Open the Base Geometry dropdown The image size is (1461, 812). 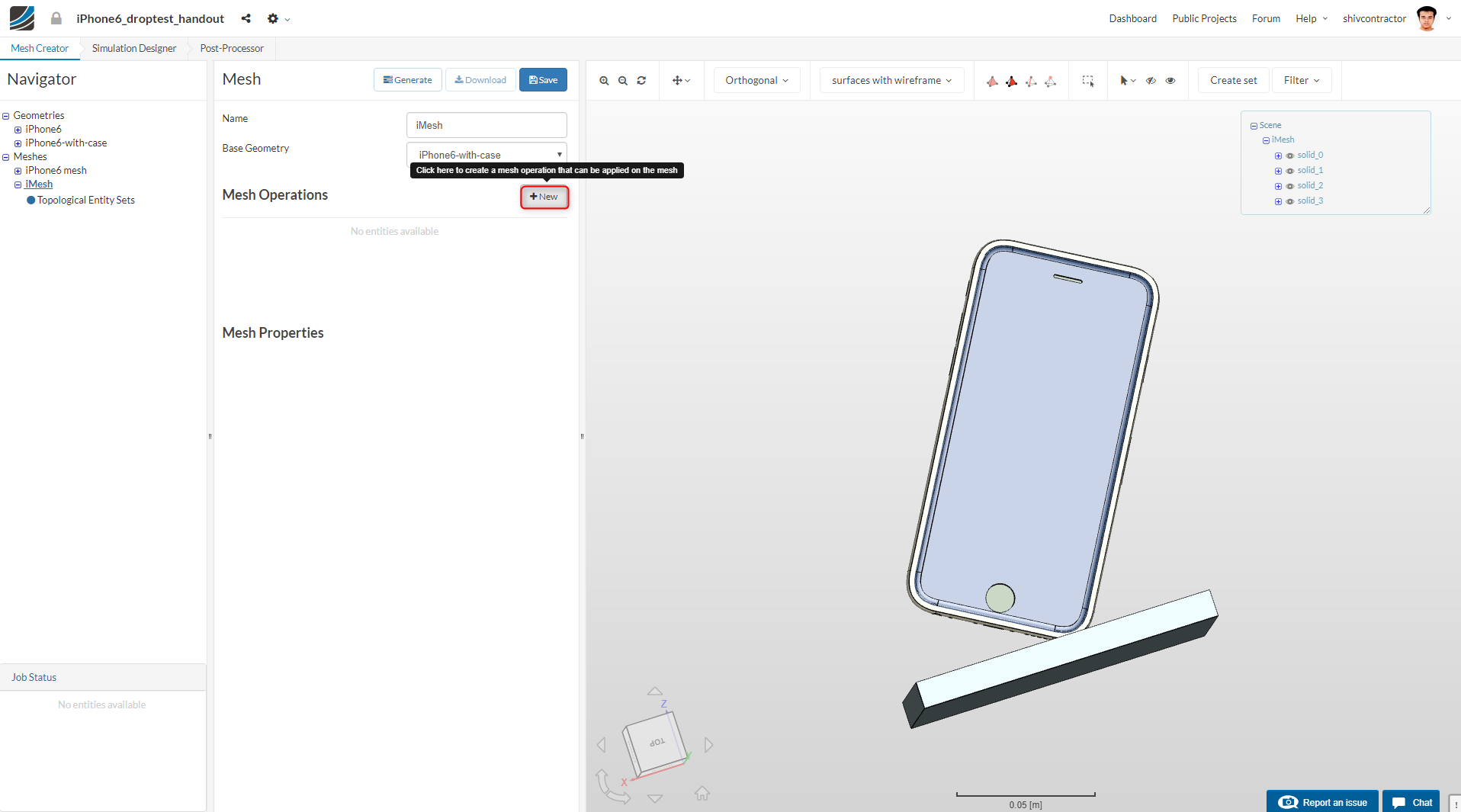[x=486, y=155]
